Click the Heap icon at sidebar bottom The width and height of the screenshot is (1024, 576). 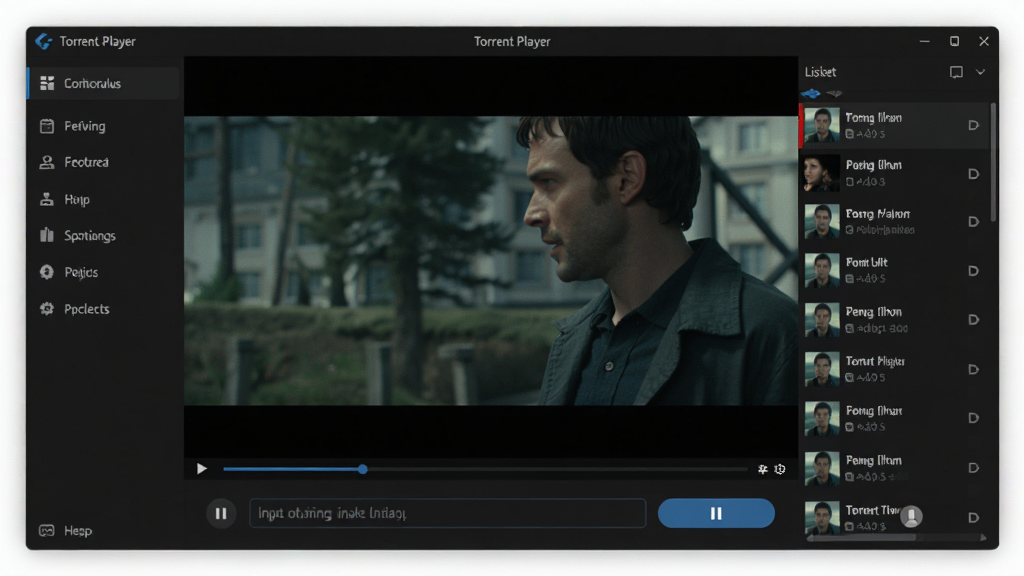pos(46,530)
